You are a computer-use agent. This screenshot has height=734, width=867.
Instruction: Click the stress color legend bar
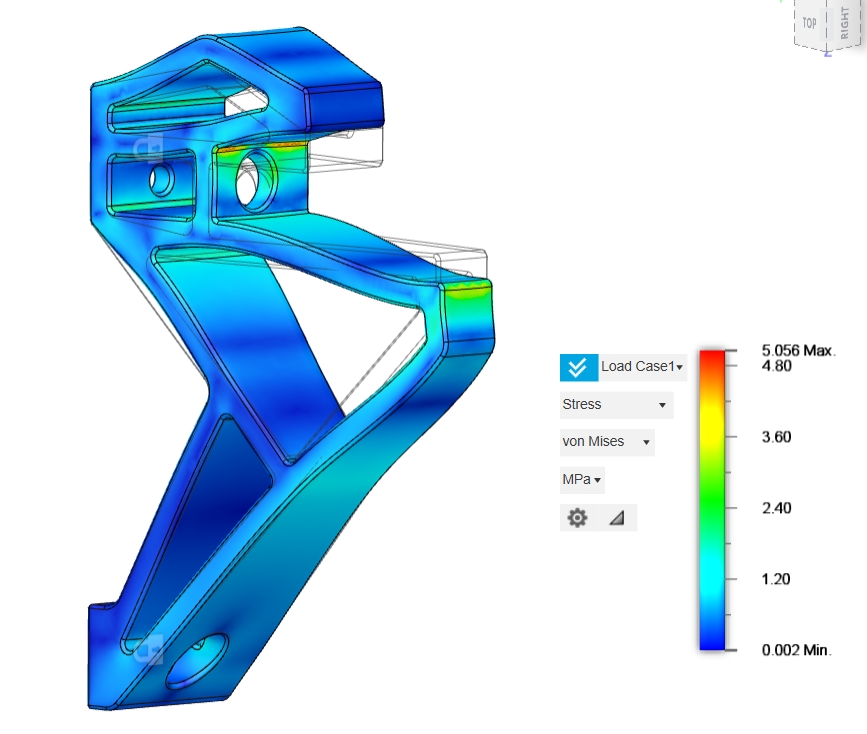tap(712, 500)
